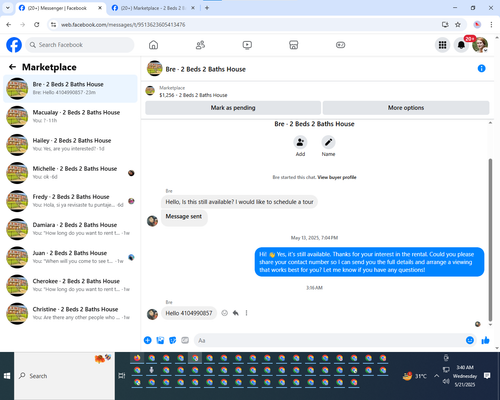
Task: React to the 'Hello 4104990857' message
Action: click(225, 313)
